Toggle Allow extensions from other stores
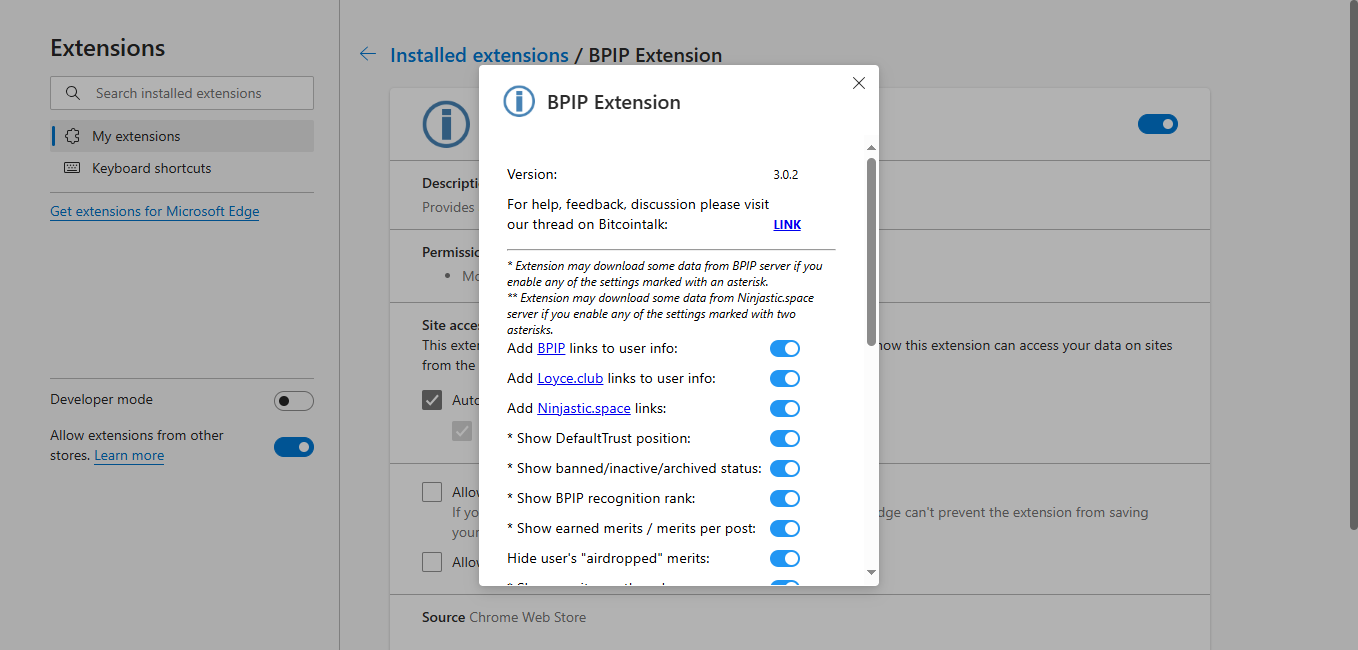Screen dimensions: 1358x650 coord(294,447)
